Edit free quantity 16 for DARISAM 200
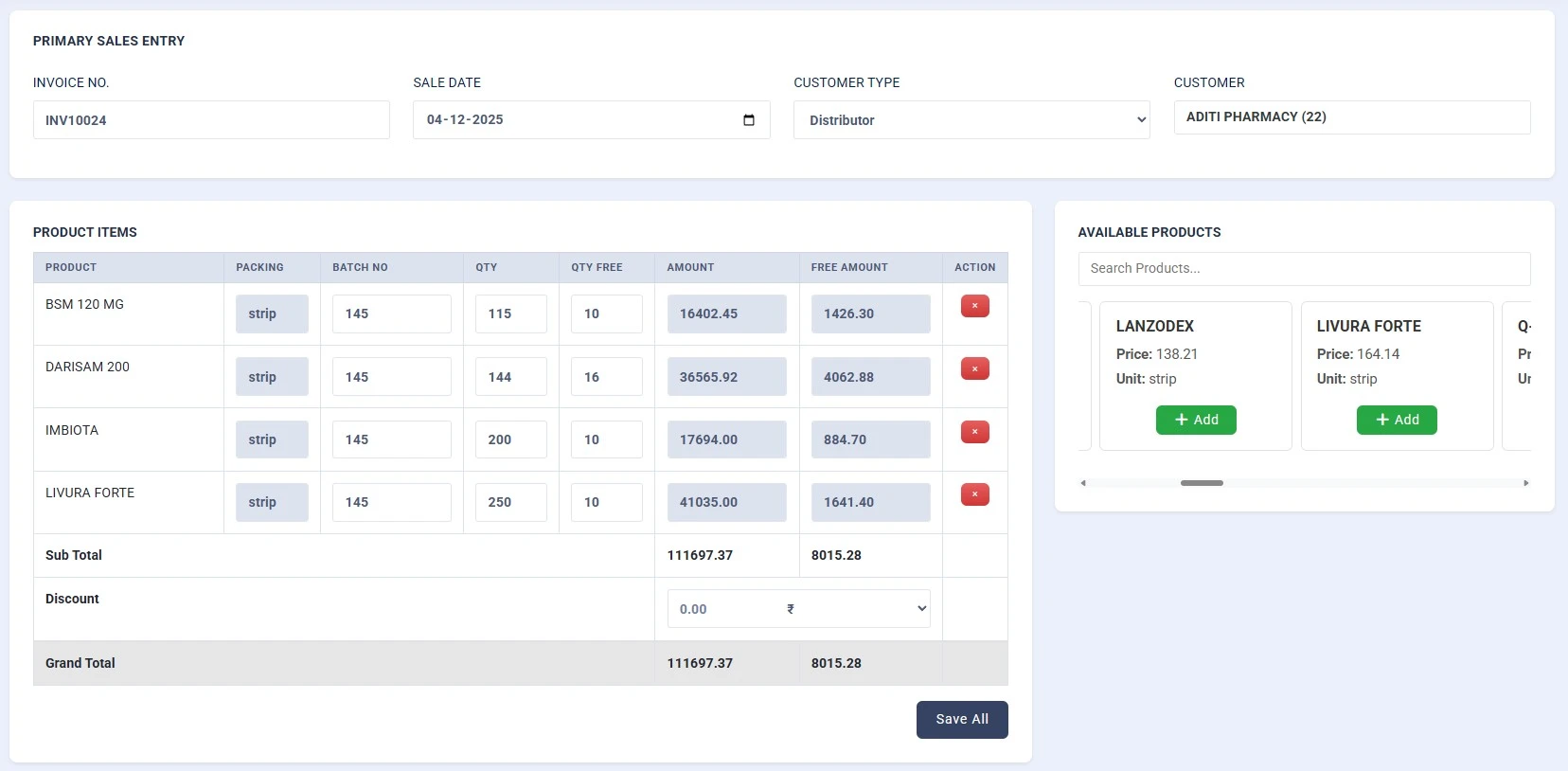The image size is (1568, 771). [606, 377]
